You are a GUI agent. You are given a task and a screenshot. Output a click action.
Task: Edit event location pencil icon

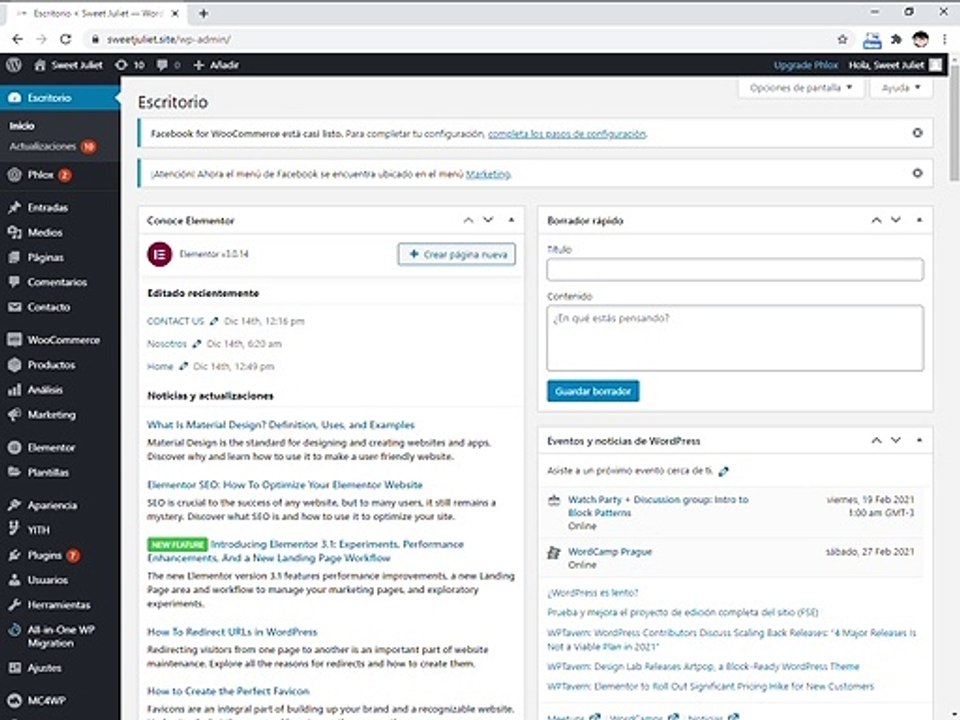point(724,471)
